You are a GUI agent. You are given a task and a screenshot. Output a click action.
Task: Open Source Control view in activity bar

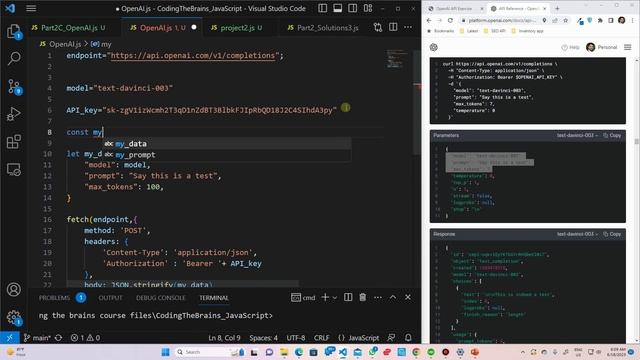coord(14,87)
